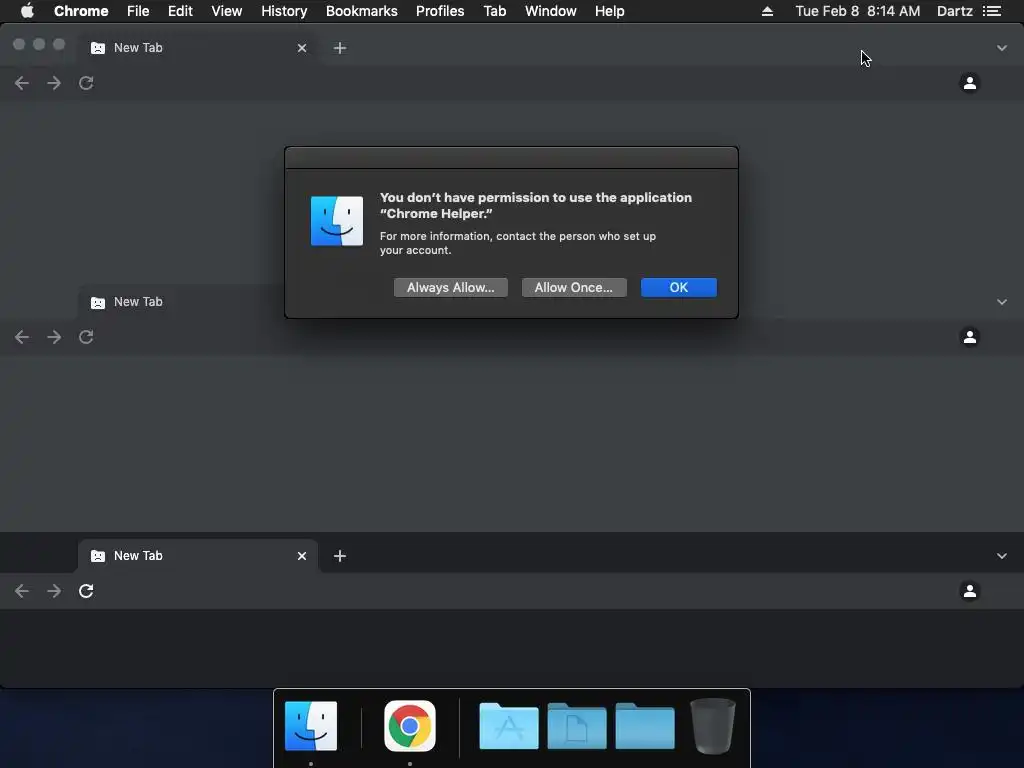Open tab search chevron in bottom window
The width and height of the screenshot is (1024, 768).
point(1002,556)
